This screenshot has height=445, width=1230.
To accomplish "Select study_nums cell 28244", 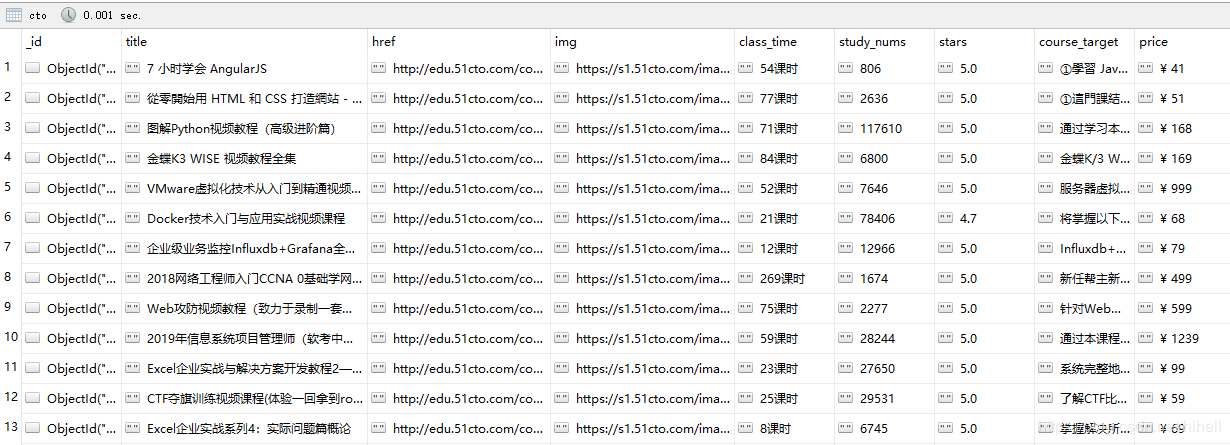I will pyautogui.click(x=884, y=339).
